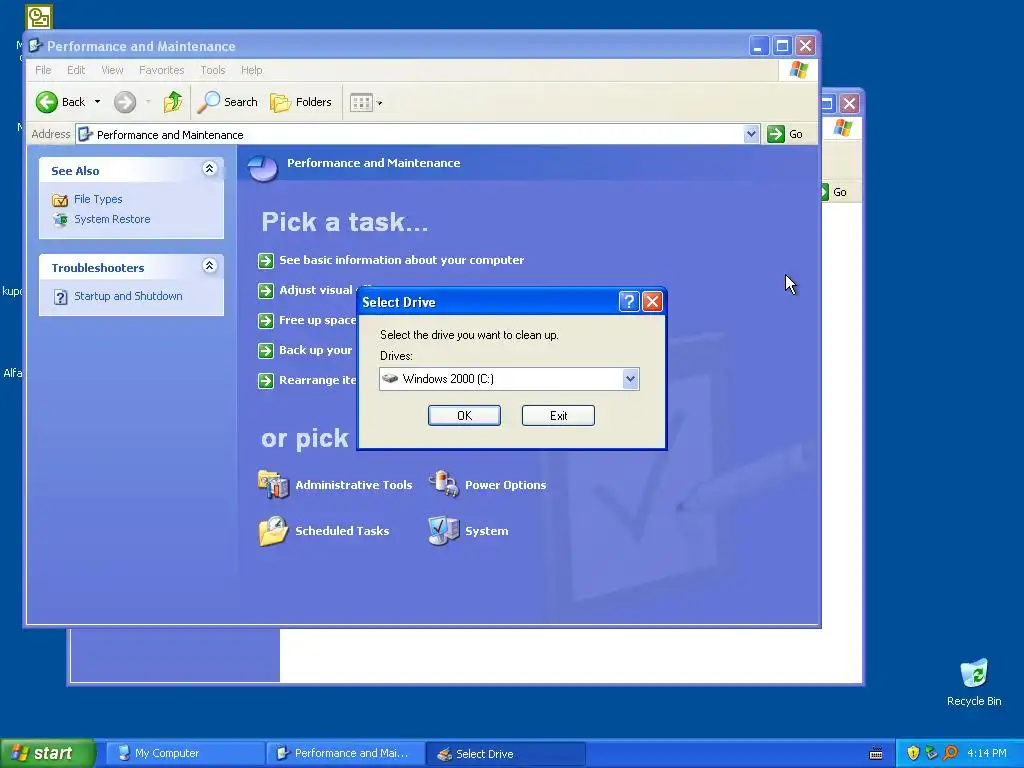Click arrow icon beside See basic information
The height and width of the screenshot is (768, 1024).
pyautogui.click(x=266, y=261)
